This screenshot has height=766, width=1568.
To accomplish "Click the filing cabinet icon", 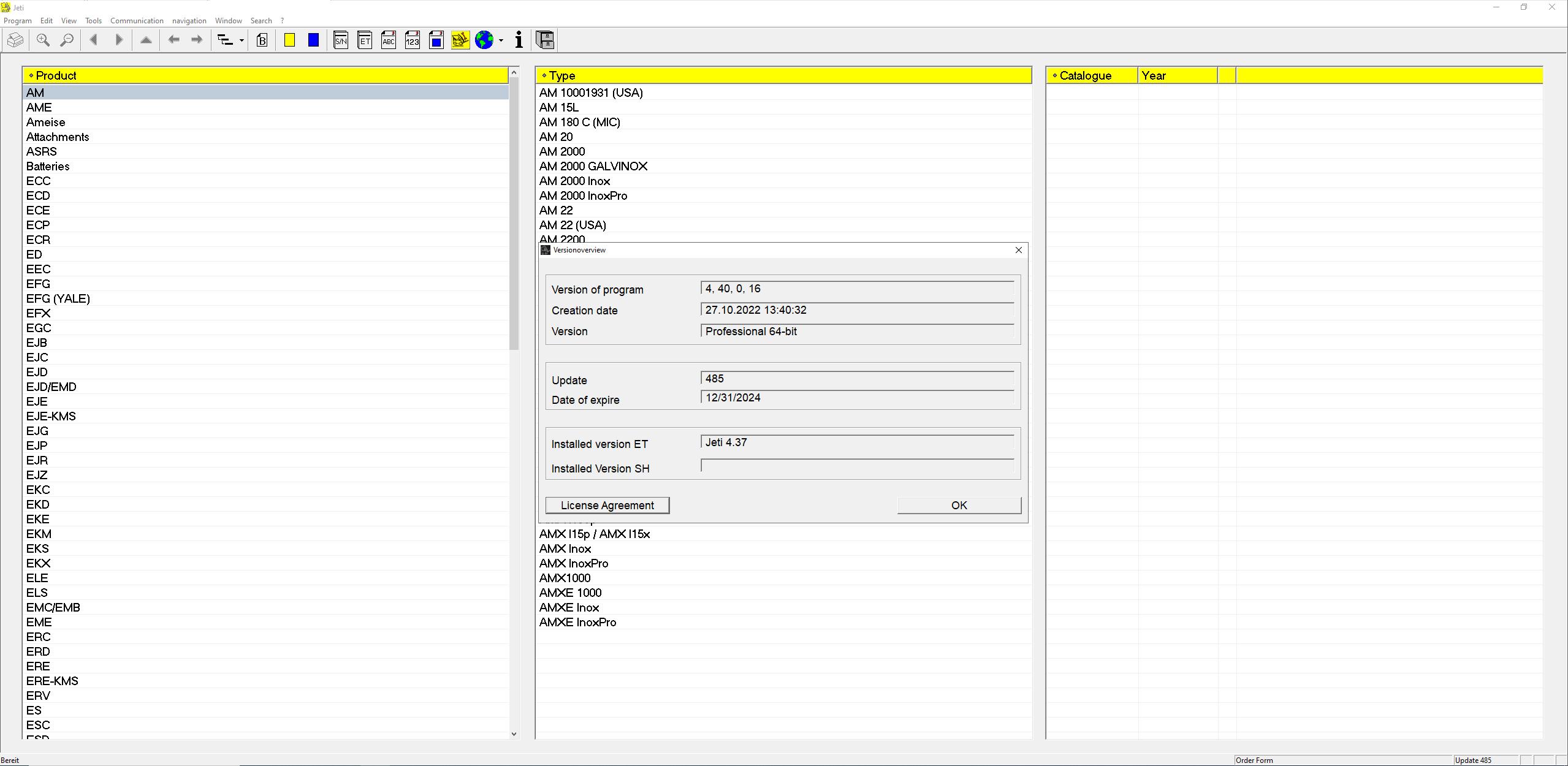I will [545, 40].
